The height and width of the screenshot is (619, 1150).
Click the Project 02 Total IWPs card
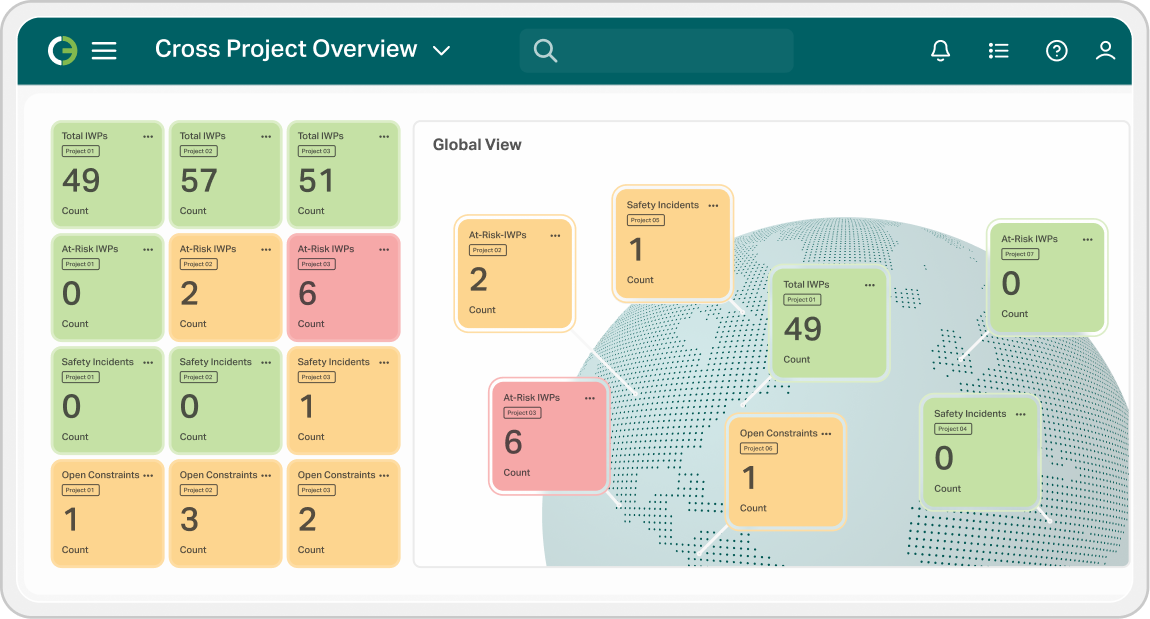coord(225,175)
